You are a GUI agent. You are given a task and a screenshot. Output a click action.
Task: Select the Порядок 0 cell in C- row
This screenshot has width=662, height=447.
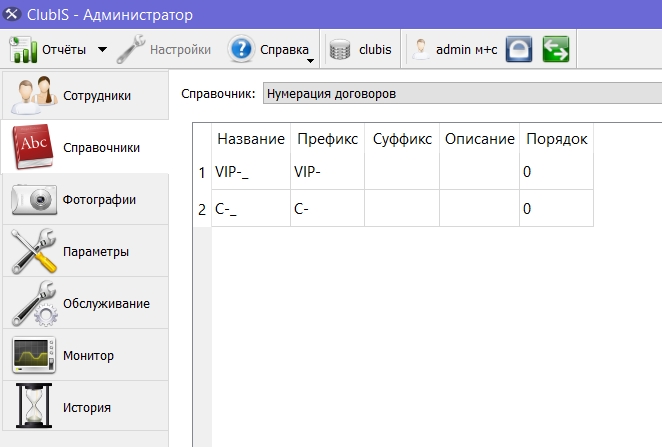point(556,209)
